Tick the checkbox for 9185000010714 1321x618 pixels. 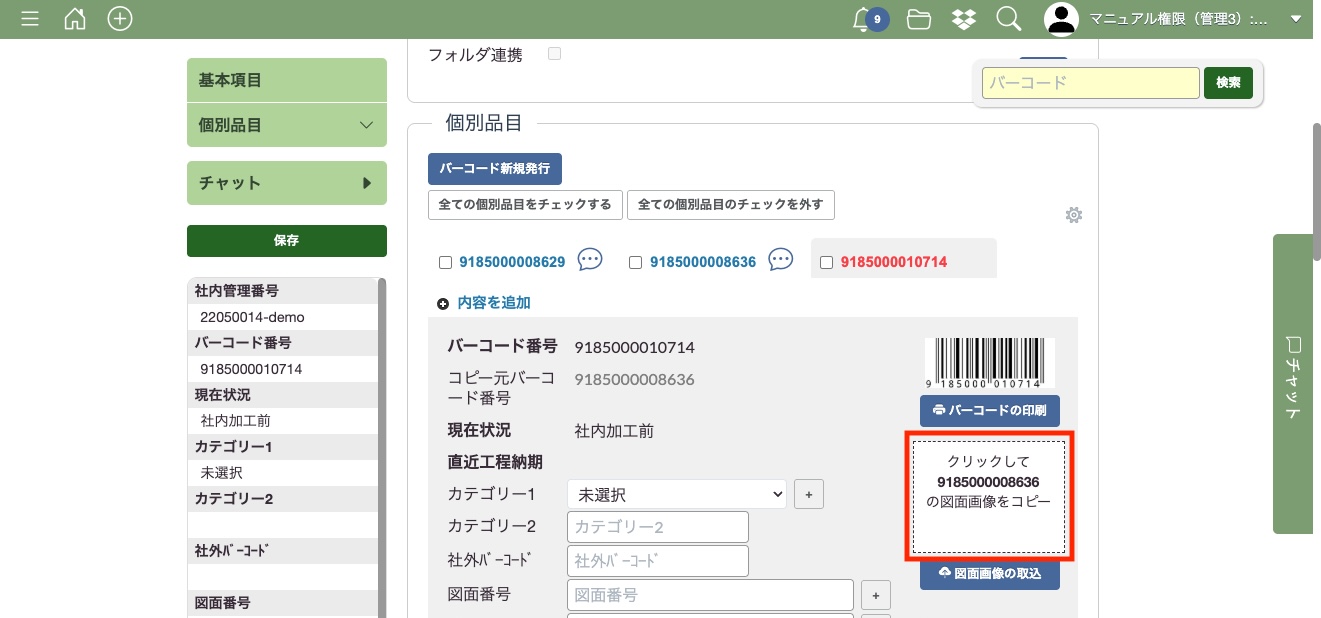point(826,263)
